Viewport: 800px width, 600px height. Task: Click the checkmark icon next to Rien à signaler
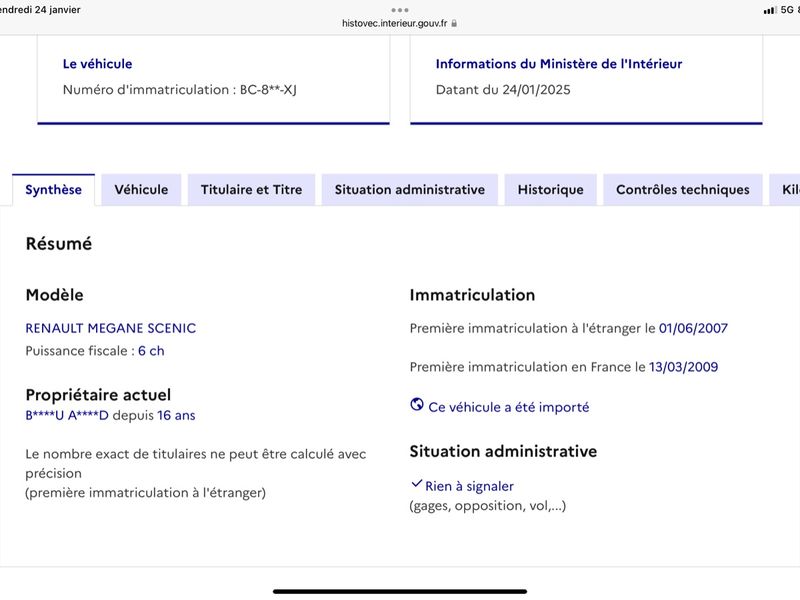point(416,484)
